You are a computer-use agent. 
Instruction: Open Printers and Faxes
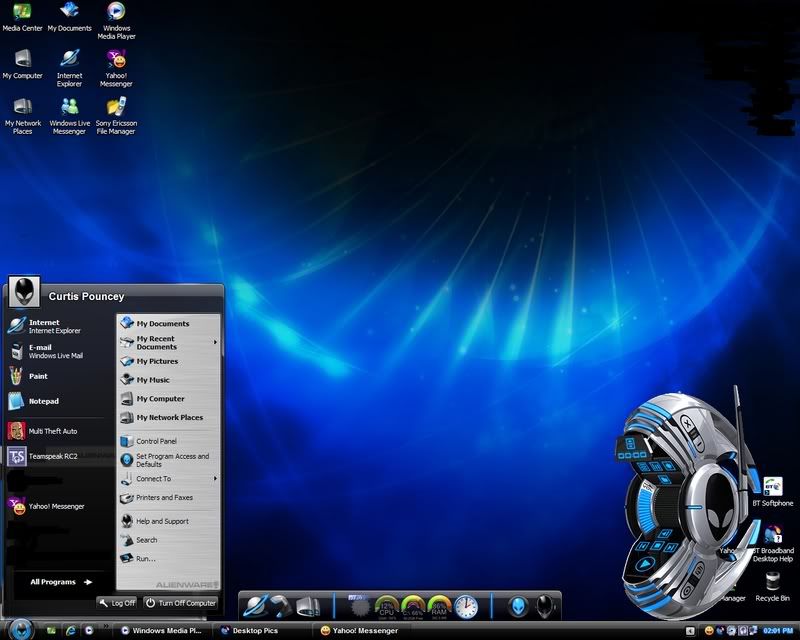(x=169, y=498)
